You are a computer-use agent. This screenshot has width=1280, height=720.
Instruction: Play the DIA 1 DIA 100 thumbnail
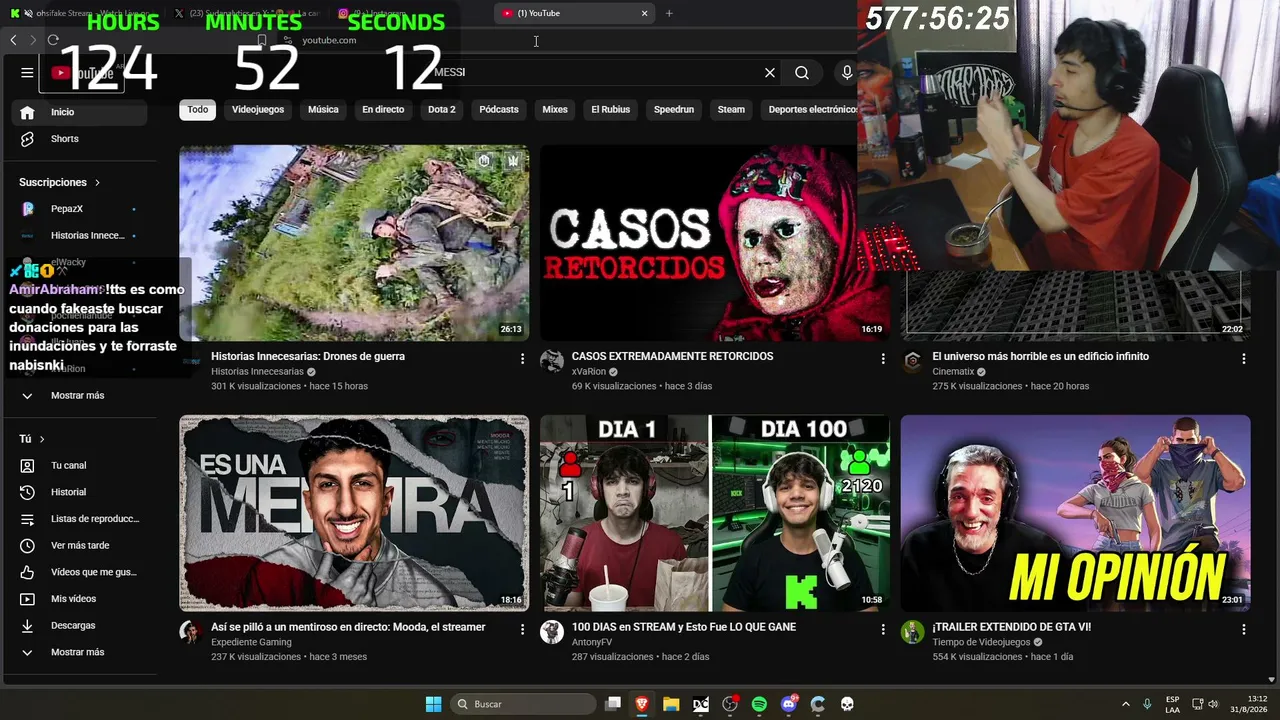click(715, 513)
